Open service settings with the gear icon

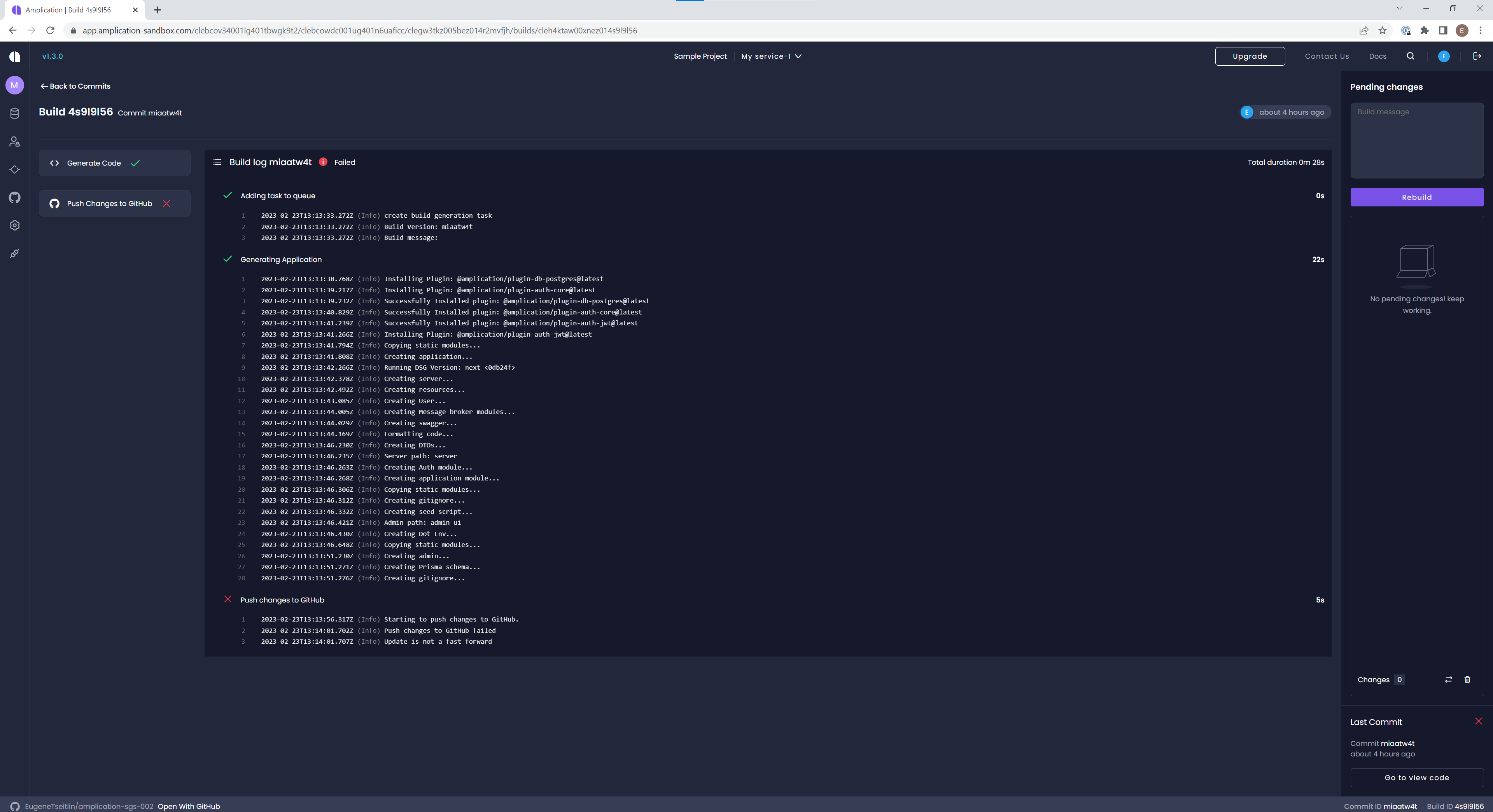click(14, 225)
